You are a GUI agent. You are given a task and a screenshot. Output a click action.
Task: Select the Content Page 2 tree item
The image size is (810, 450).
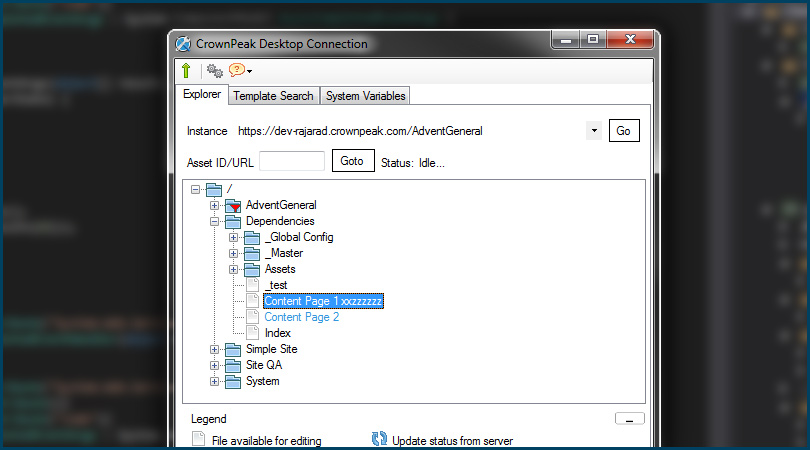click(x=302, y=317)
